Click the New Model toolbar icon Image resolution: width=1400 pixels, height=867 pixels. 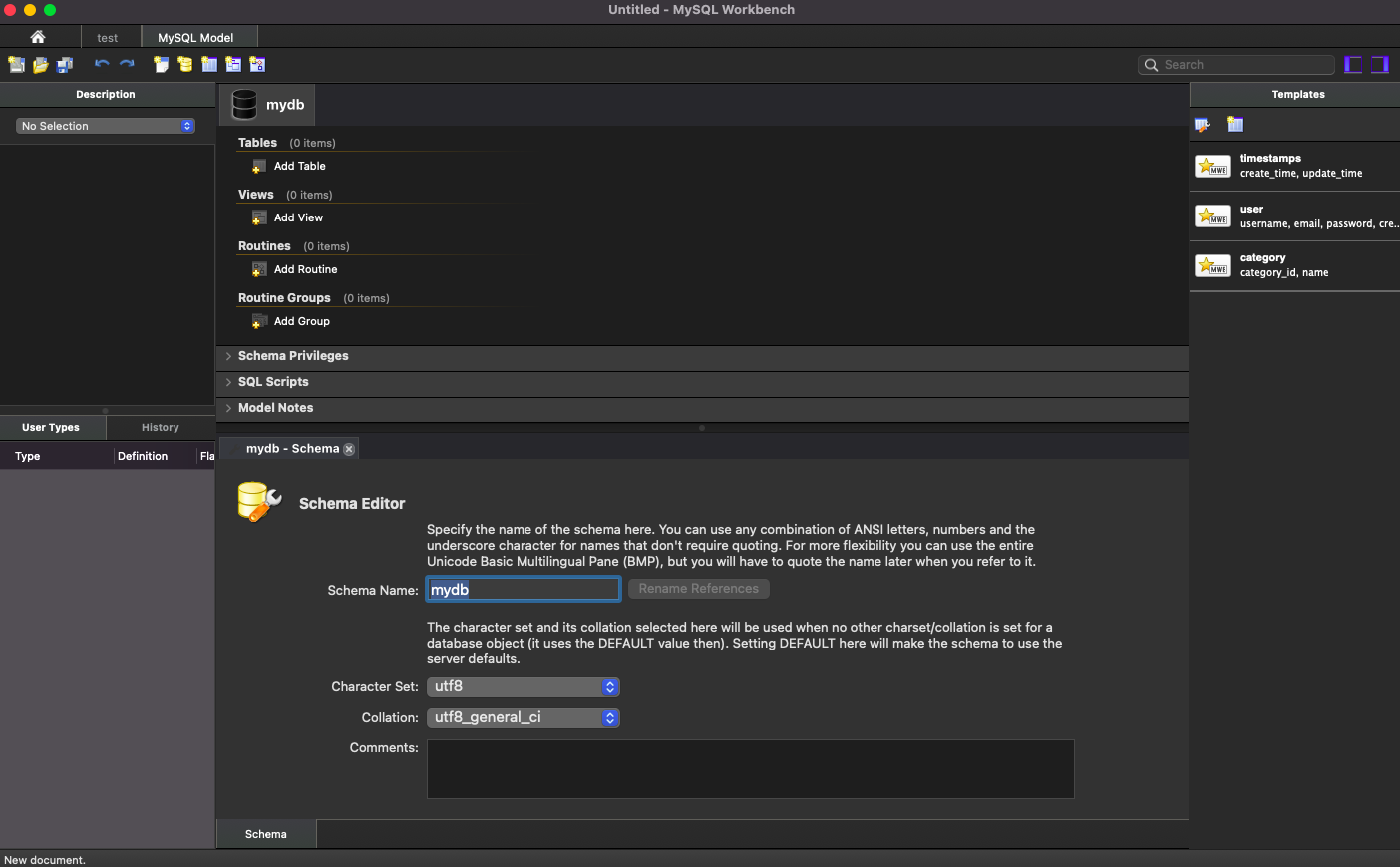click(16, 65)
